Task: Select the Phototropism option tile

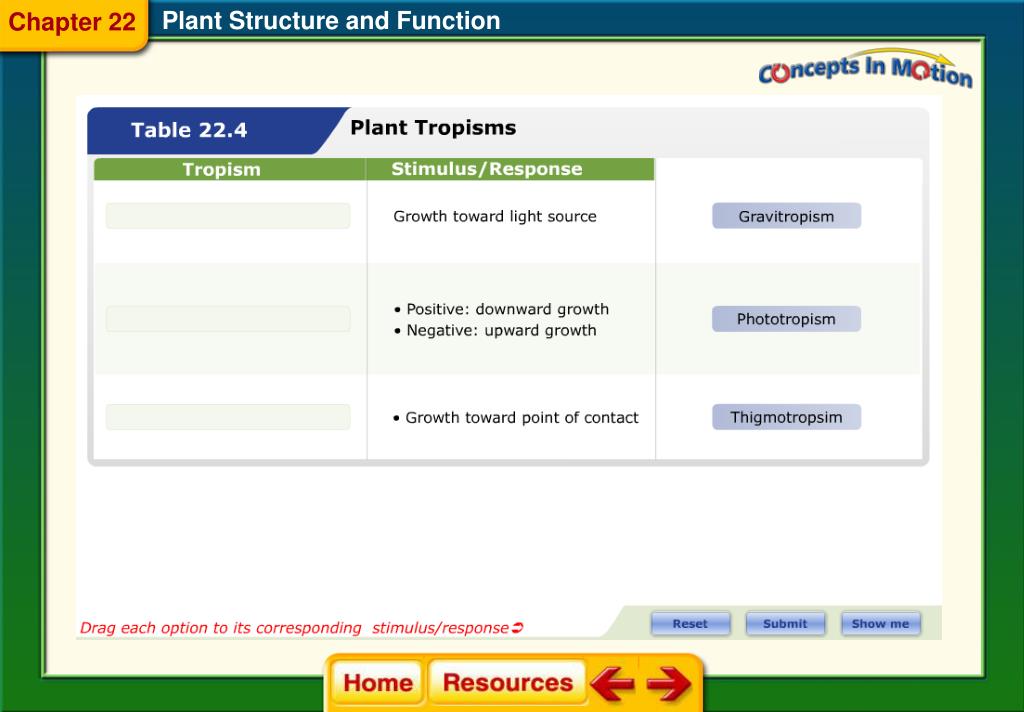Action: click(x=786, y=319)
